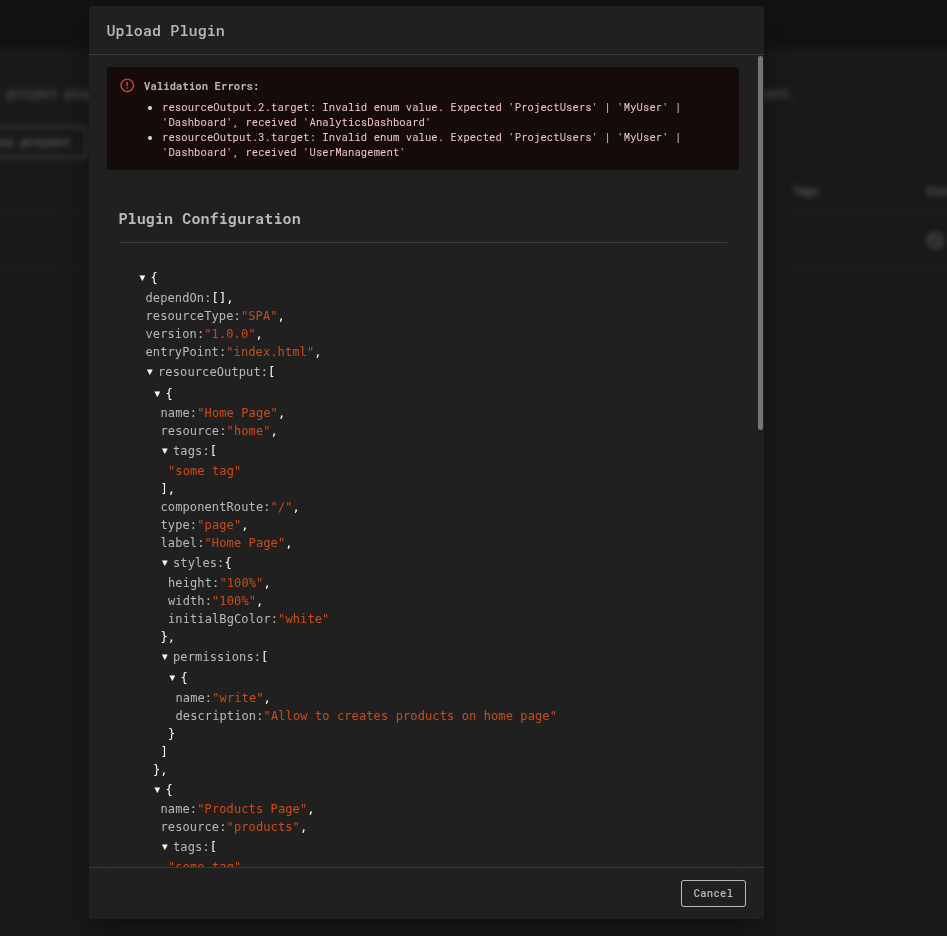
Task: Select the version value 1.0.0
Action: click(229, 333)
